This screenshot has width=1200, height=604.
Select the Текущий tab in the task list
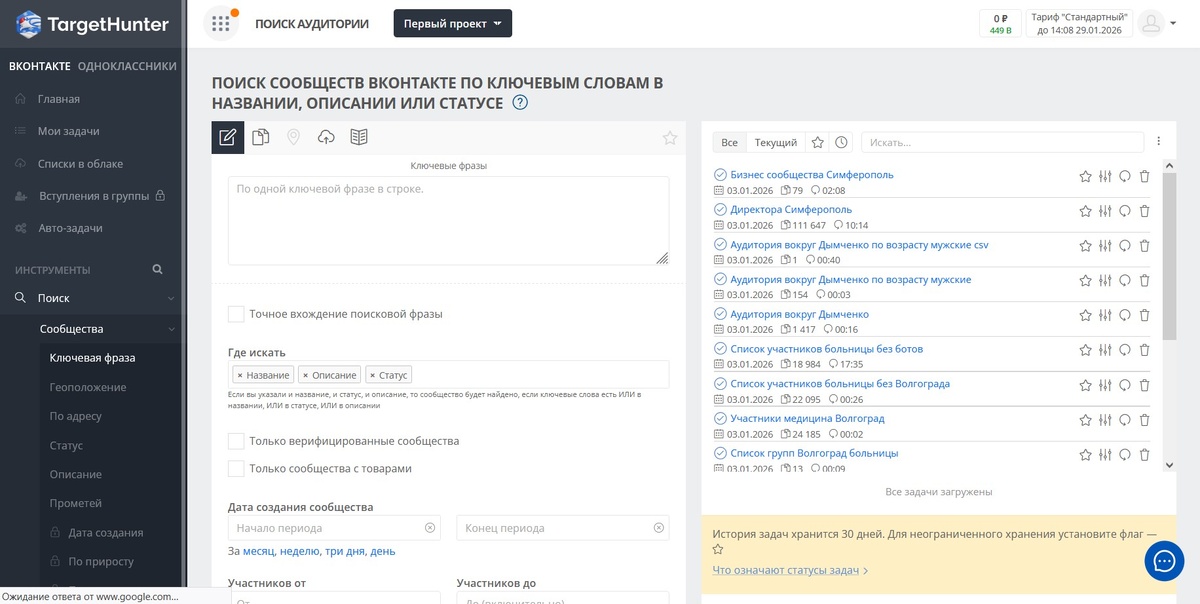click(x=774, y=142)
